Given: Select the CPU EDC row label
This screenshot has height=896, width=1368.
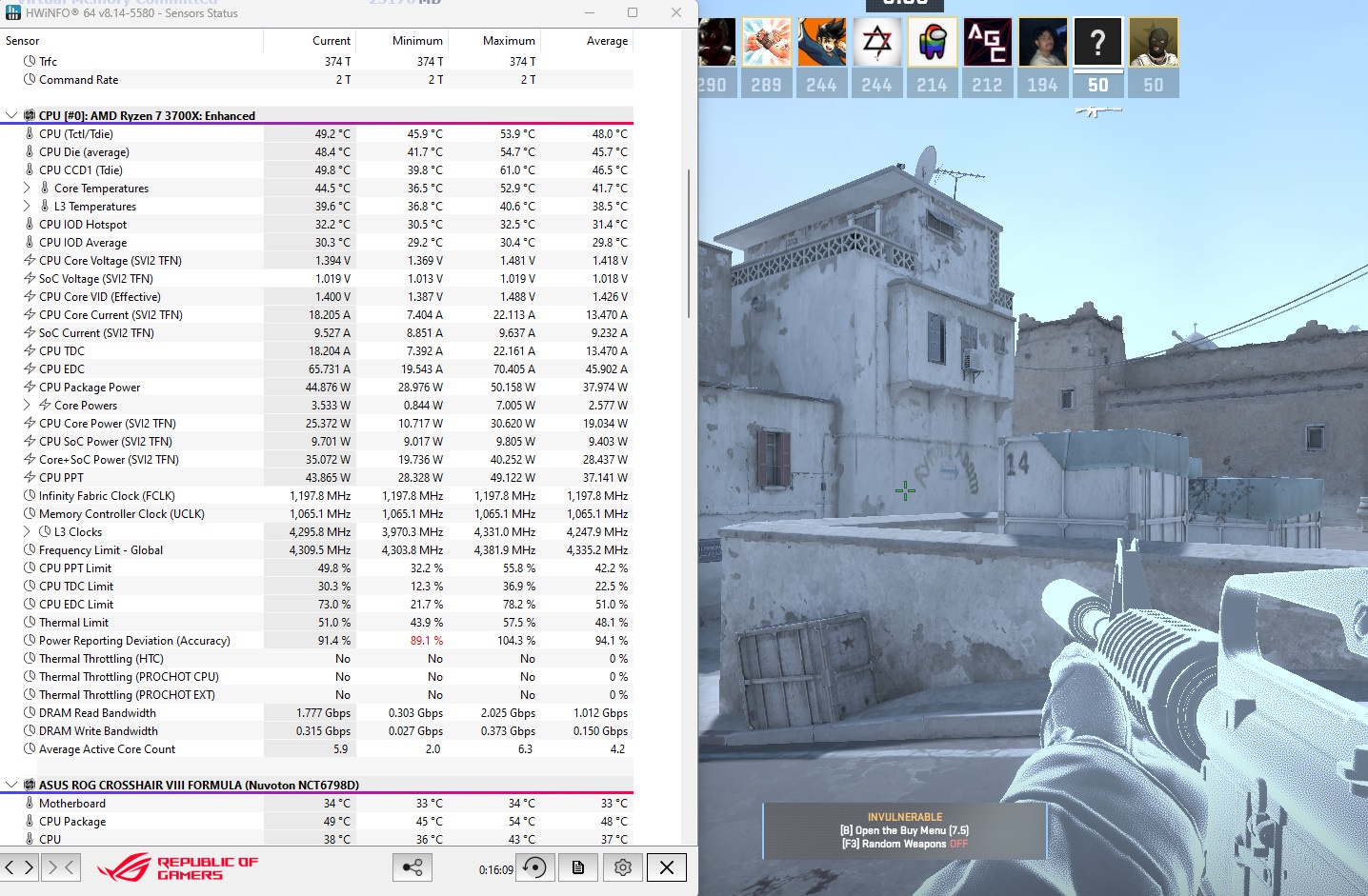Looking at the screenshot, I should pos(62,369).
